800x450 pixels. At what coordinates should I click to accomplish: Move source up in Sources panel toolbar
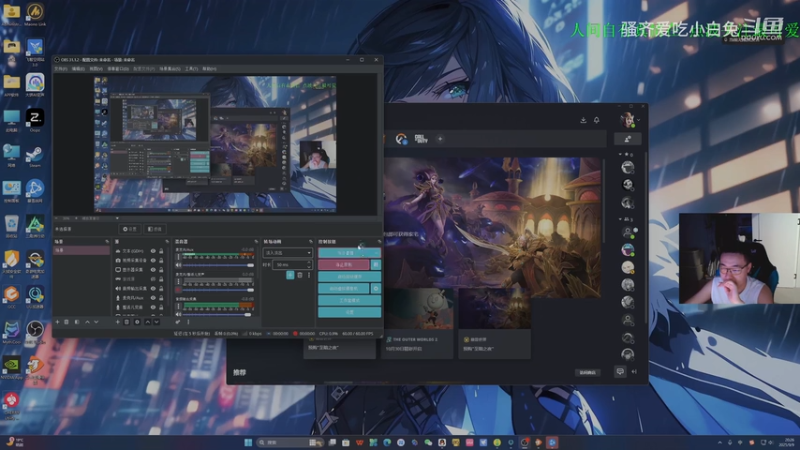[147, 322]
